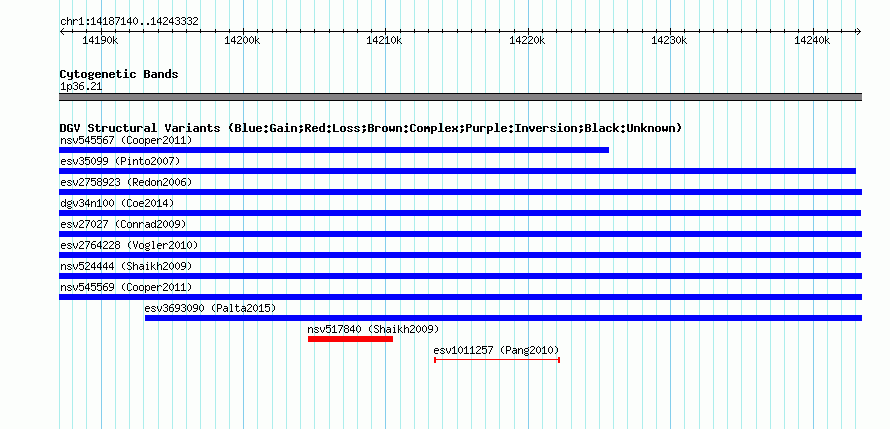Open the nsv524444 (Shaikh2009) label
This screenshot has height=429, width=890.
[126, 266]
